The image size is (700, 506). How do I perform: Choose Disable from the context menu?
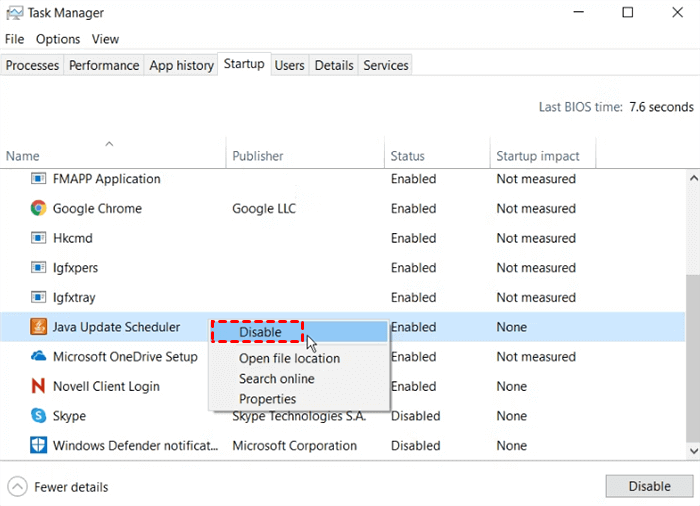click(x=260, y=333)
